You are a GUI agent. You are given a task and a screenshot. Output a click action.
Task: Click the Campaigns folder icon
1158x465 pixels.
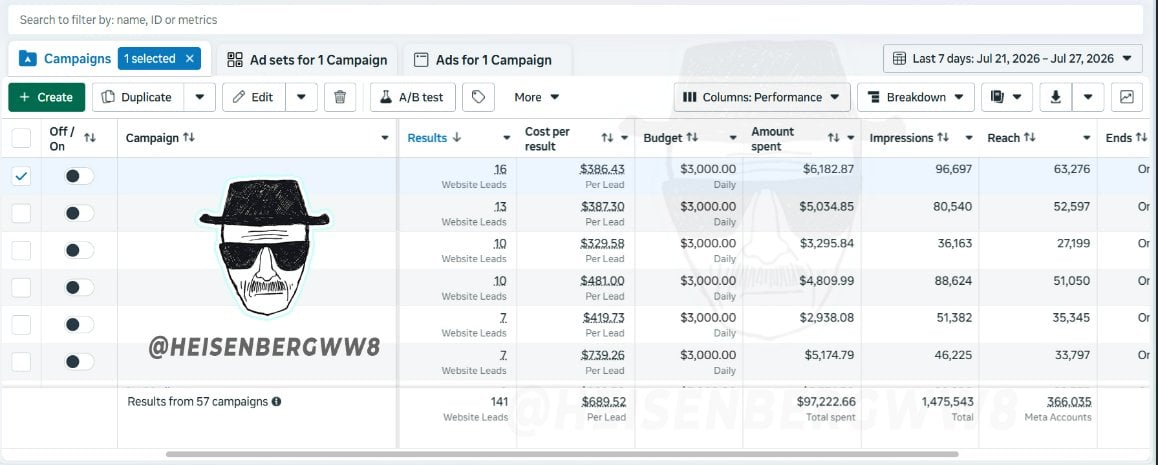pos(27,59)
